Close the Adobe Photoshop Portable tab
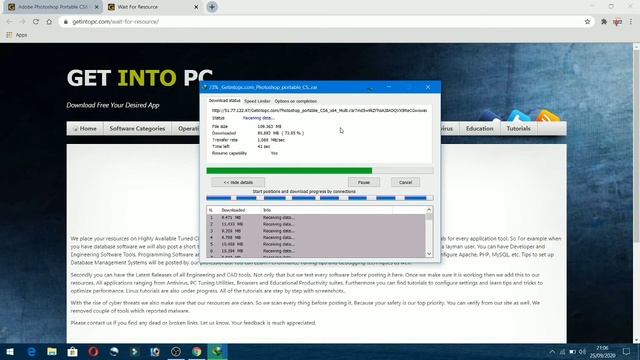The height and width of the screenshot is (360, 640). click(97, 7)
